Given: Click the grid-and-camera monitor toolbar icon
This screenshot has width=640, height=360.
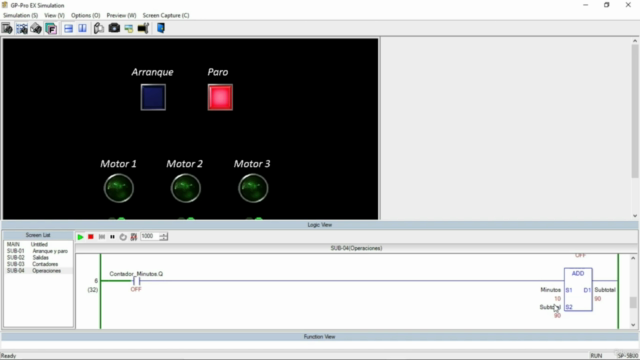Looking at the screenshot, I should 22,29.
